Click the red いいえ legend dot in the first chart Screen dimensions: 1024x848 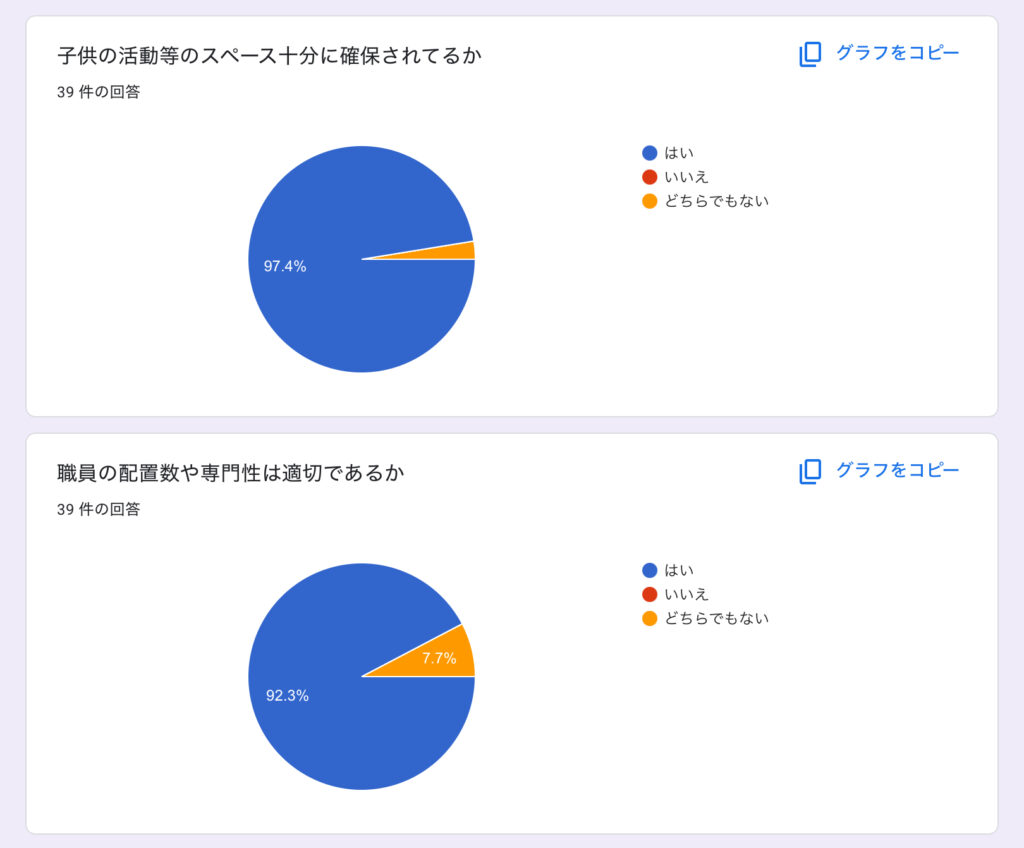click(x=650, y=177)
